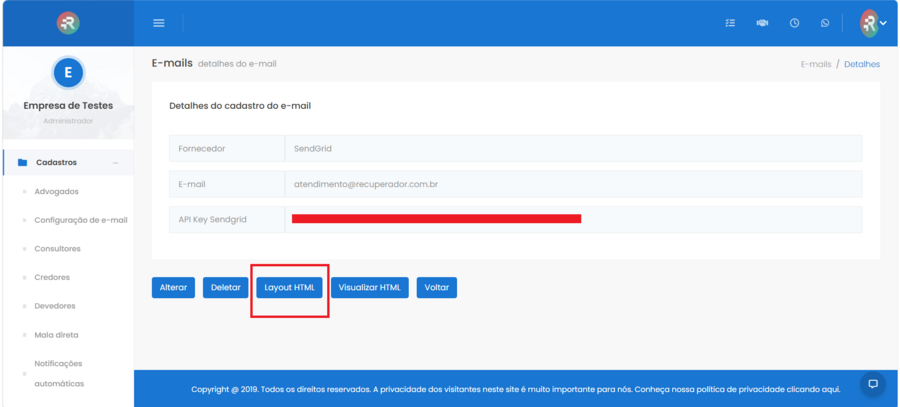Open the task checklist icon in header
The height and width of the screenshot is (407, 900).
[730, 23]
